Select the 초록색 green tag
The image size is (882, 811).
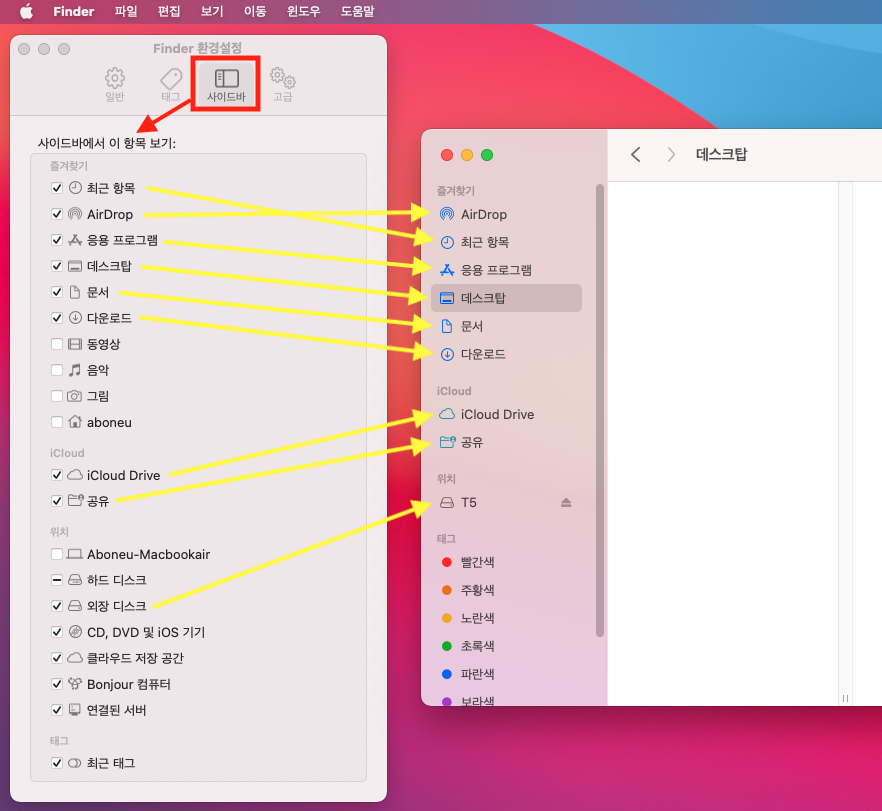[x=506, y=646]
